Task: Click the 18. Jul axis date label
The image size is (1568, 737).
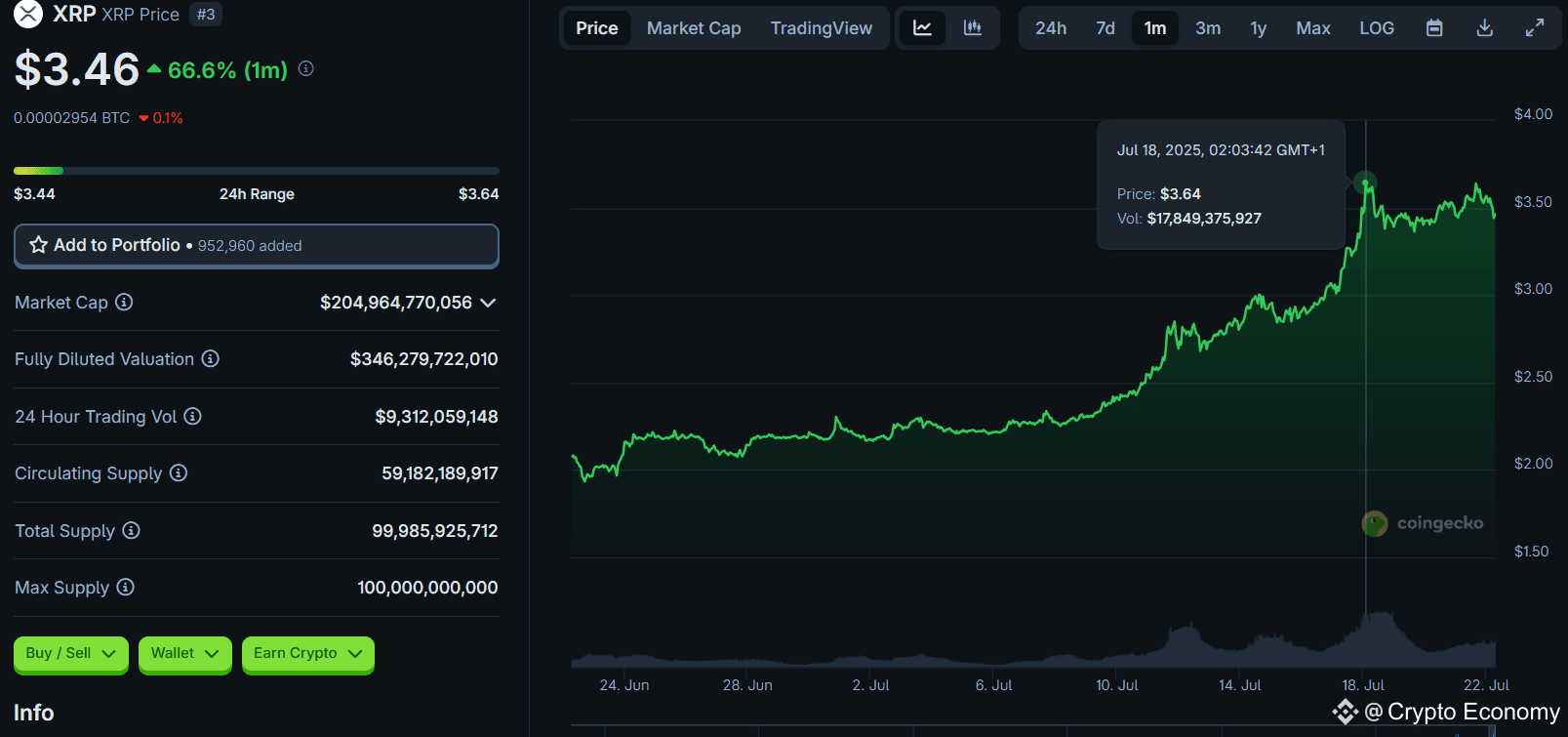Action: coord(1363,685)
